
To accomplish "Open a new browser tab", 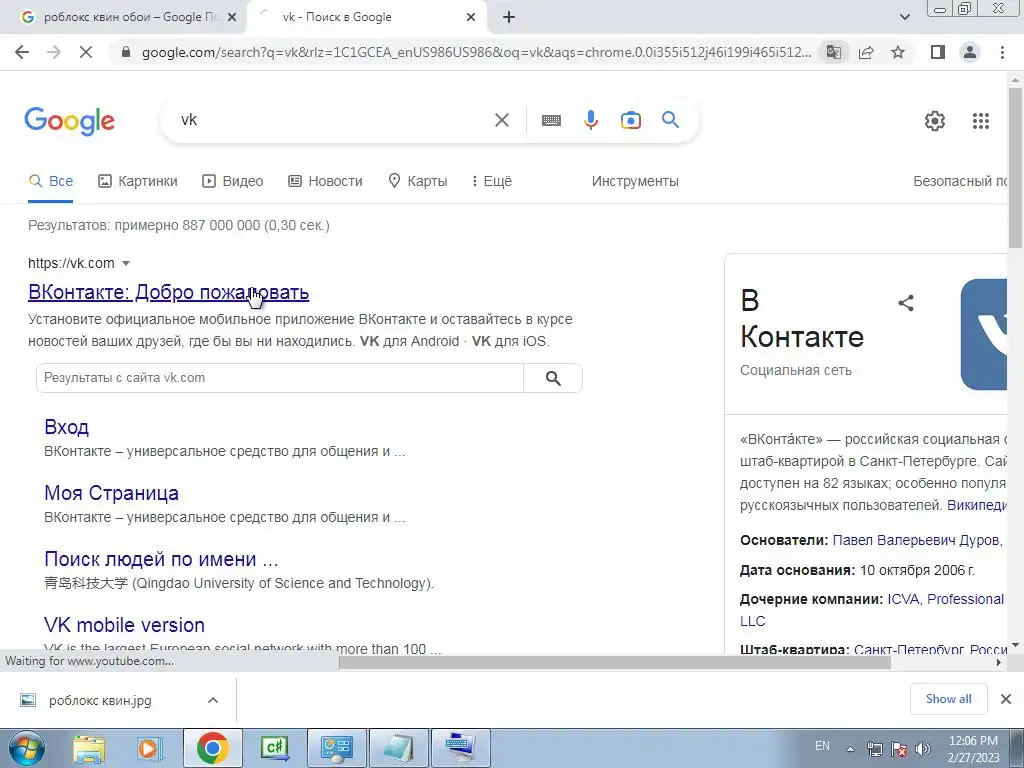I will tap(509, 18).
